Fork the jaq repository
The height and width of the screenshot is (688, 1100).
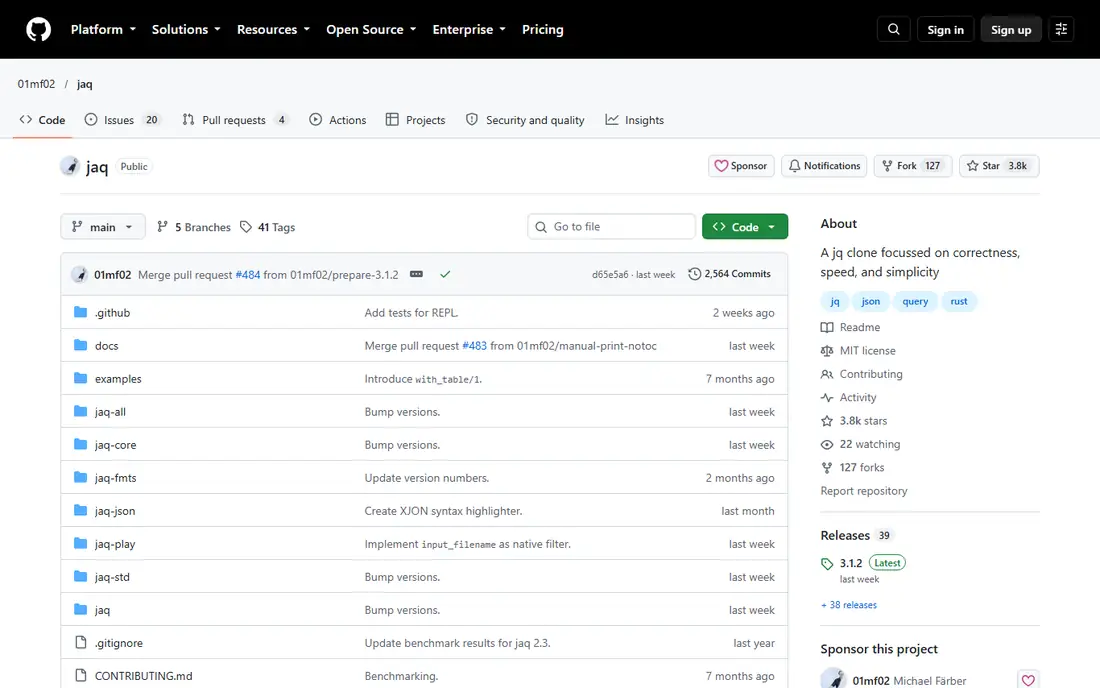click(x=913, y=166)
